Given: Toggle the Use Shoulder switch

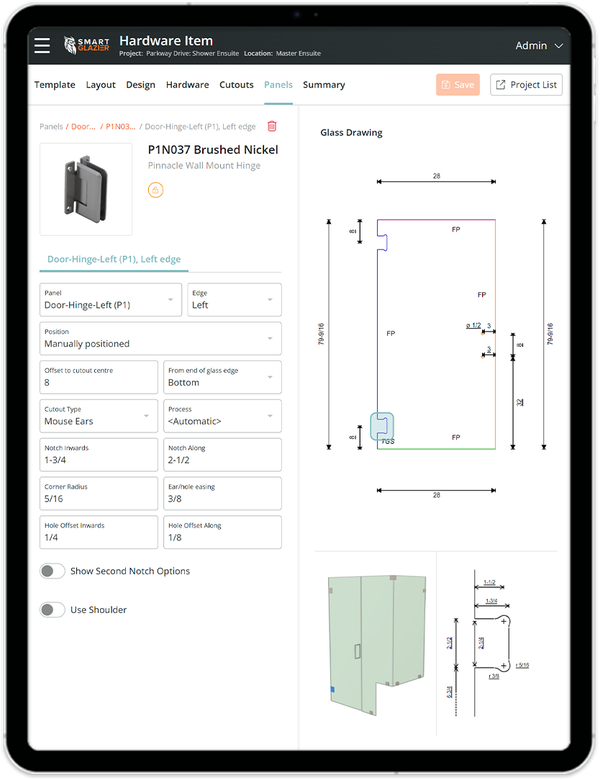Looking at the screenshot, I should click(x=52, y=610).
